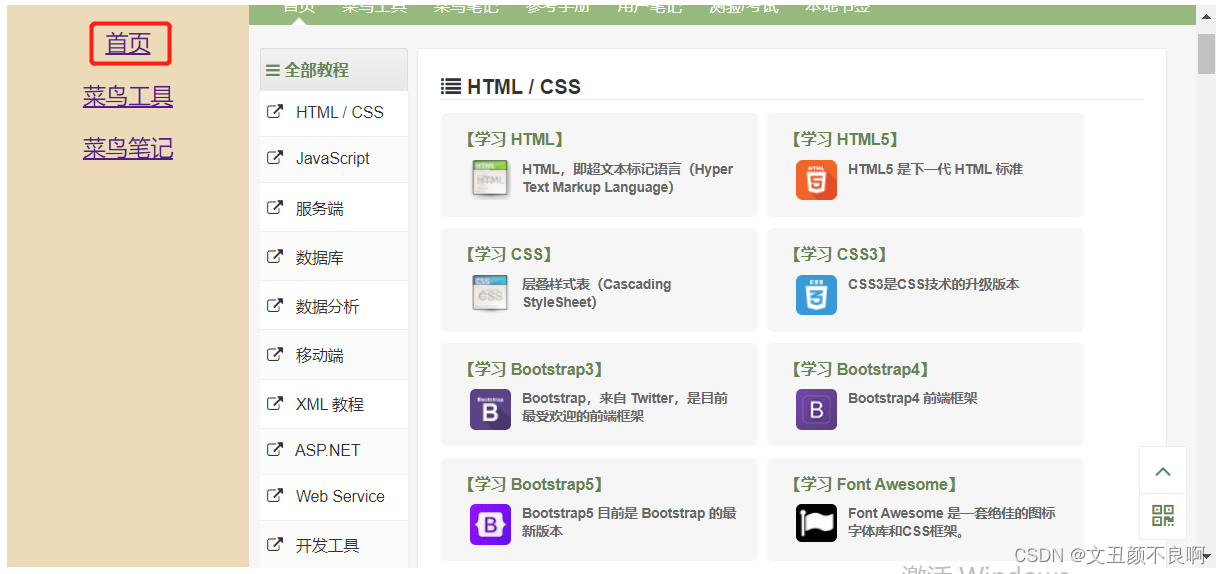Click external-link icon beside ASP.NET
The width and height of the screenshot is (1221, 574).
click(x=274, y=450)
